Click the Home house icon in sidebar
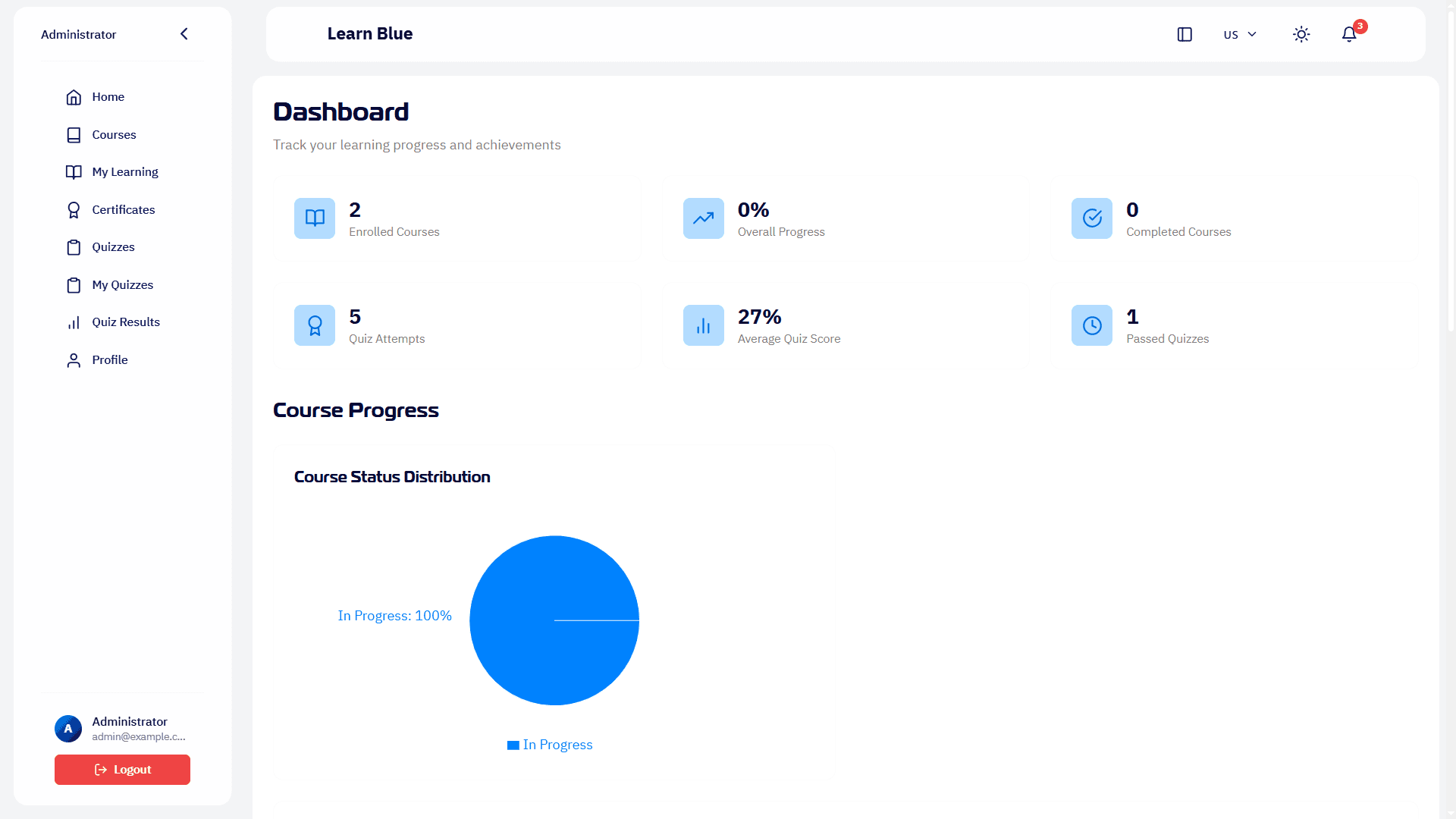The height and width of the screenshot is (819, 1456). pos(74,97)
